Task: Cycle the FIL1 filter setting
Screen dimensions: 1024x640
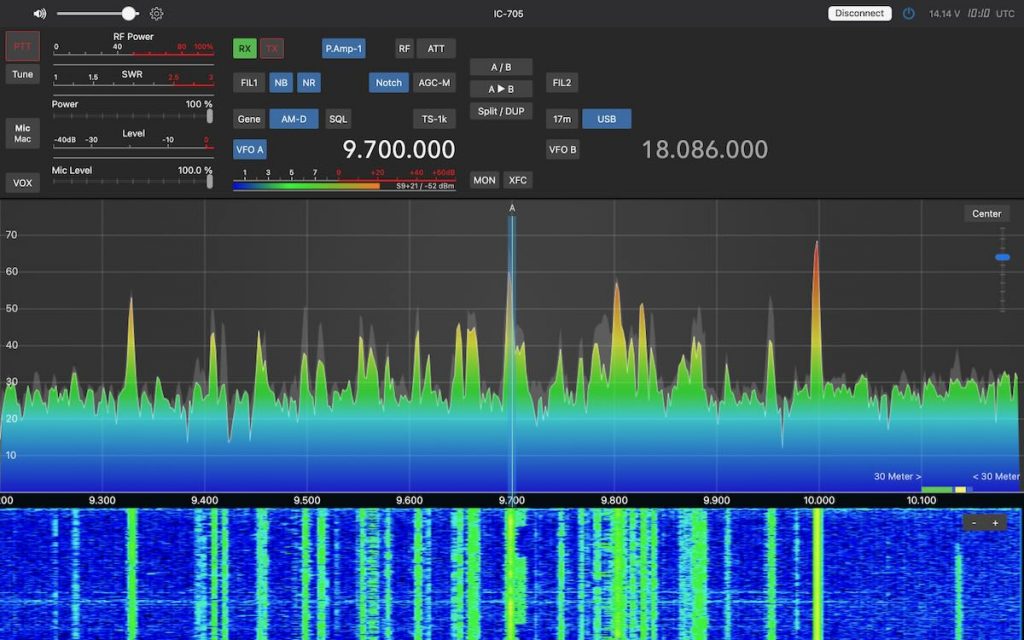Action: [x=249, y=82]
